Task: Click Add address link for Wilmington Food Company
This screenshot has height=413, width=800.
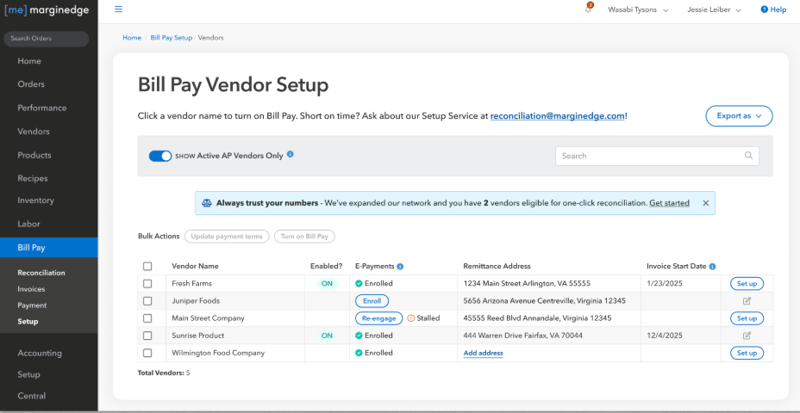Action: (x=483, y=353)
